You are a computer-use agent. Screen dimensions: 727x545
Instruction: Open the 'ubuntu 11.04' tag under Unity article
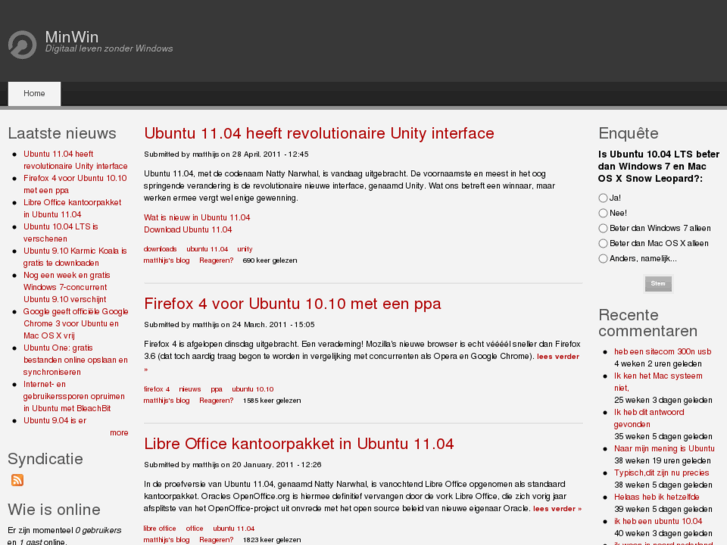coord(207,249)
